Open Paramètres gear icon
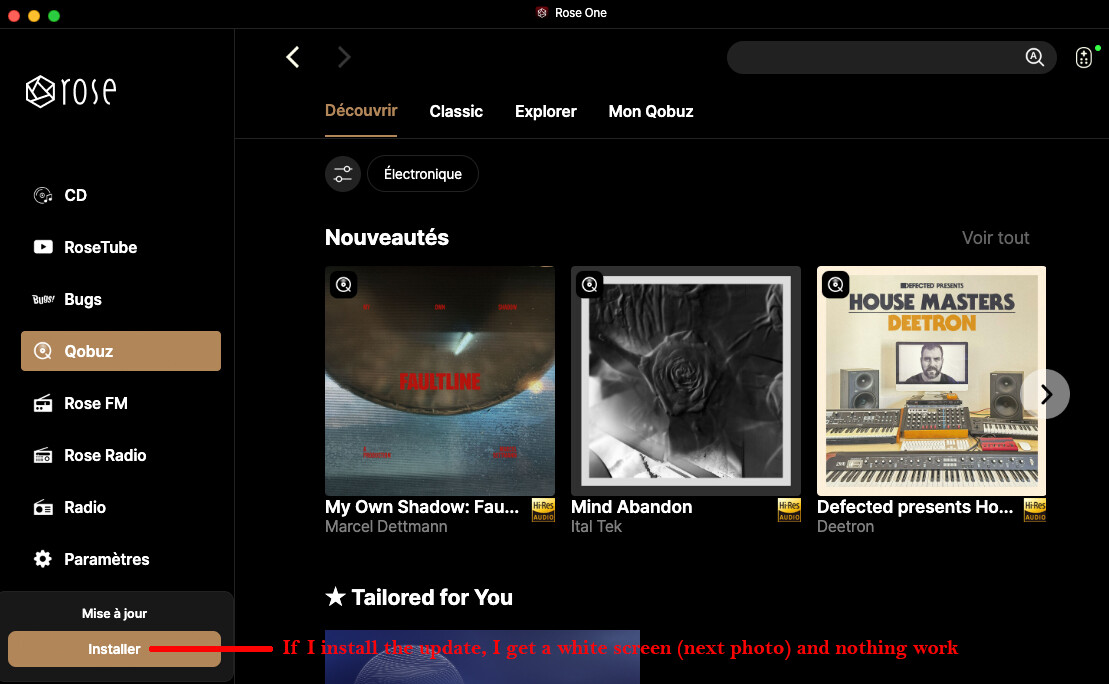1109x684 pixels. point(43,559)
